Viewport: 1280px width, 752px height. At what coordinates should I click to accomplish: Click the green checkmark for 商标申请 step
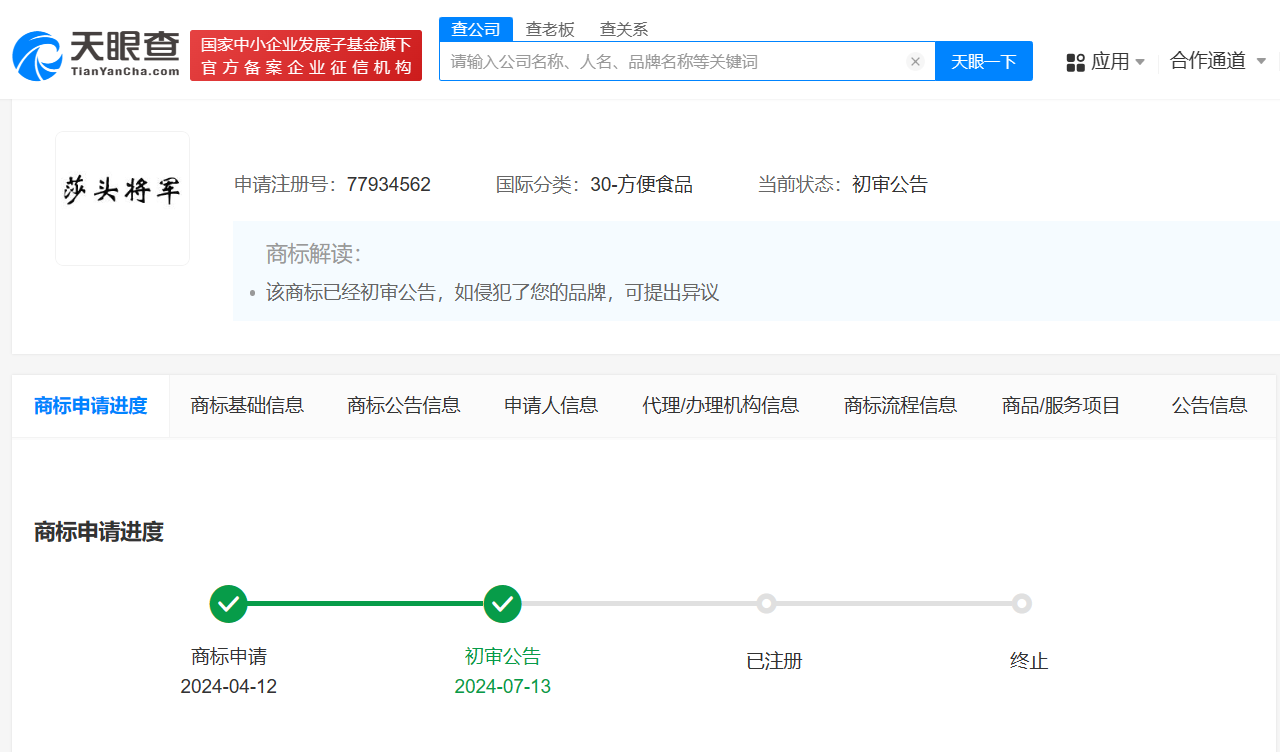[228, 604]
